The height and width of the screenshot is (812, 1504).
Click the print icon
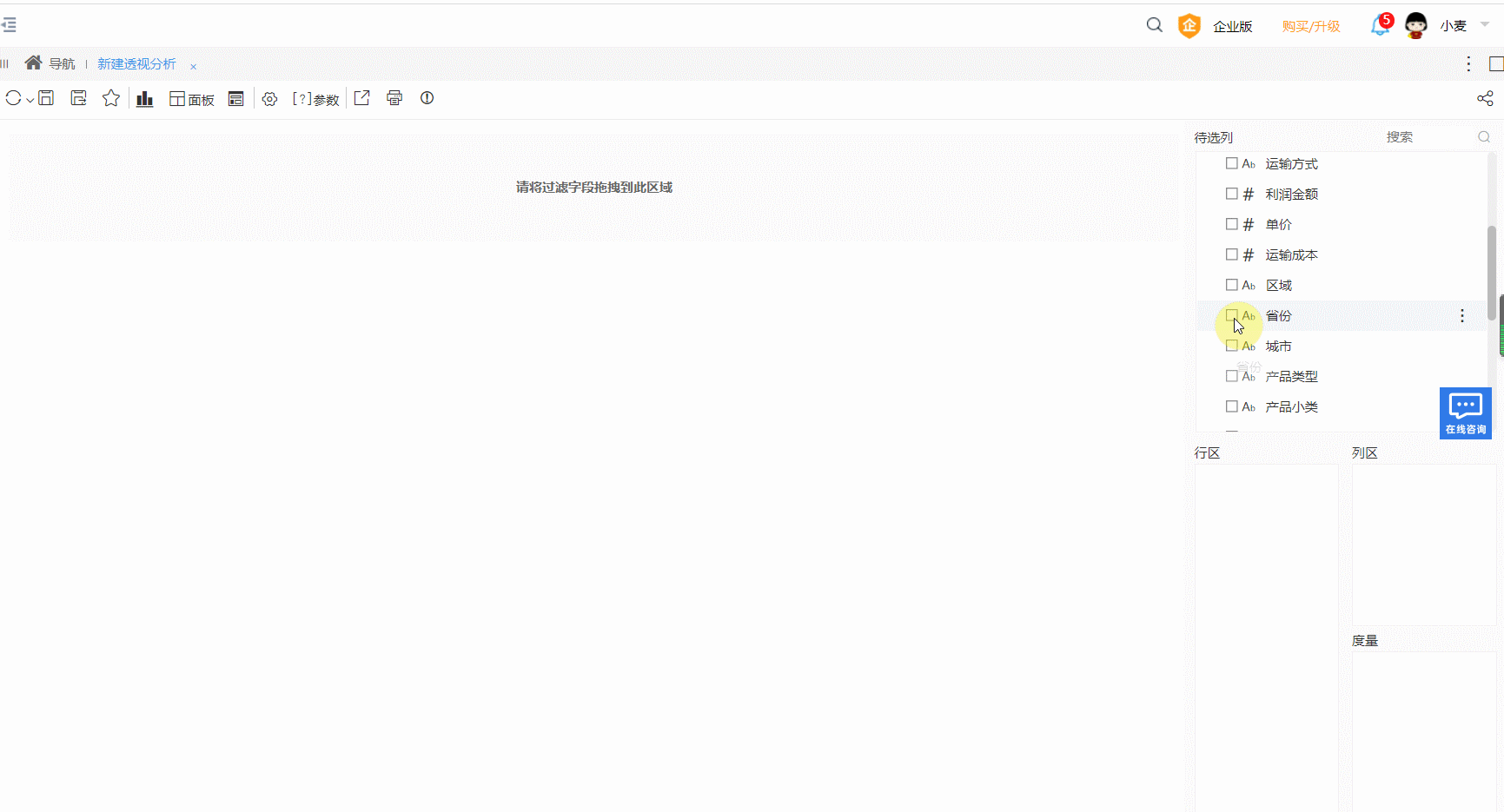tap(394, 98)
